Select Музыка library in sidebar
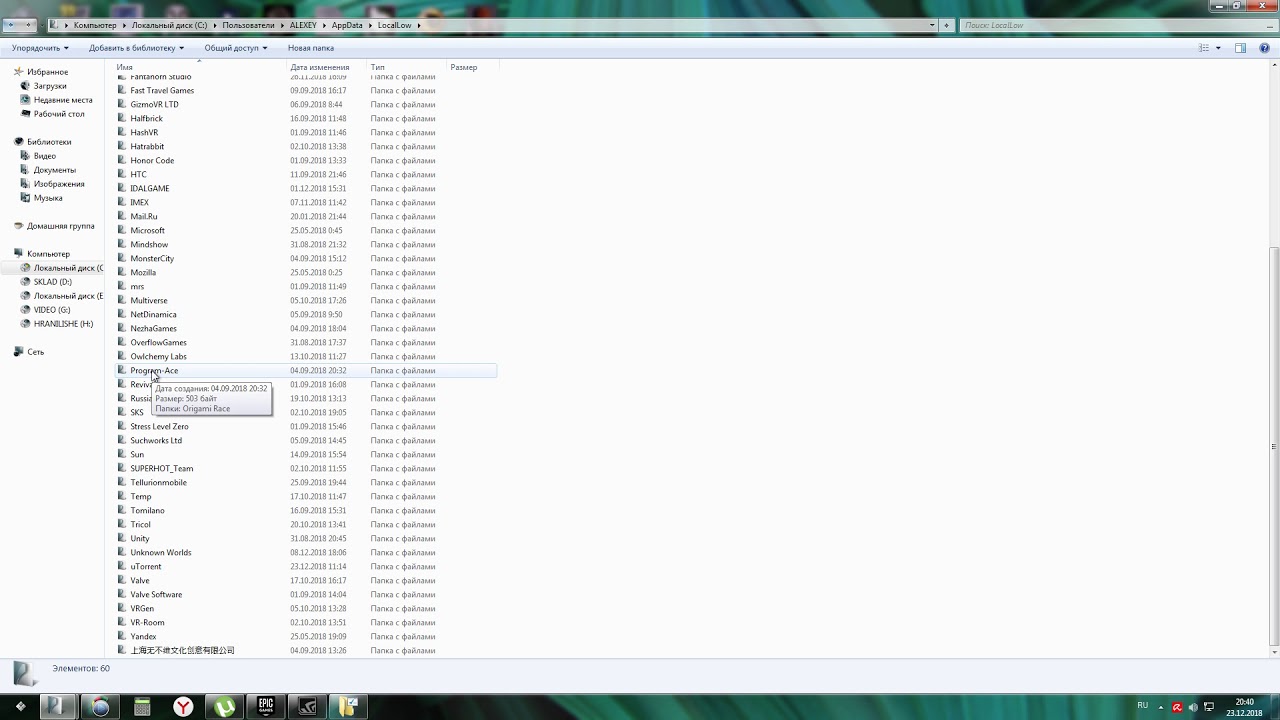This screenshot has height=720, width=1280. 48,198
